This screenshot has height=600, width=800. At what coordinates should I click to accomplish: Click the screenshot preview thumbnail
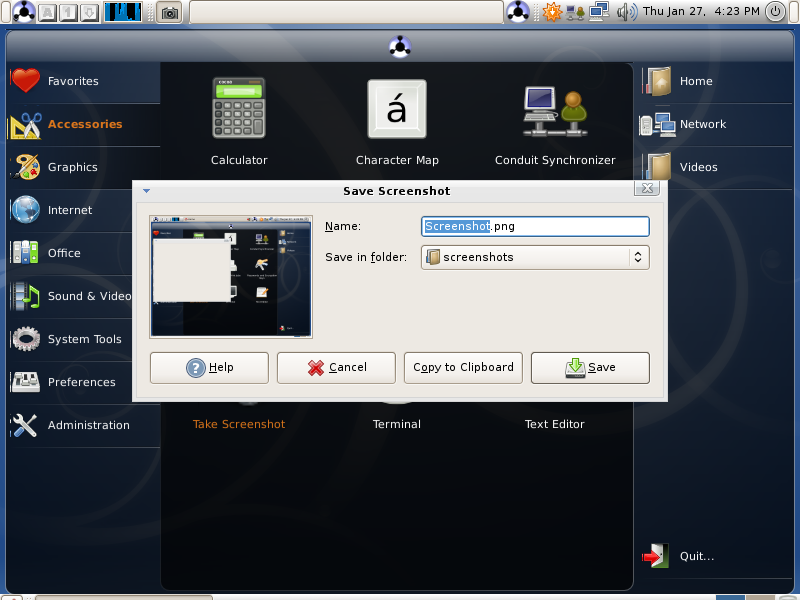(x=231, y=277)
